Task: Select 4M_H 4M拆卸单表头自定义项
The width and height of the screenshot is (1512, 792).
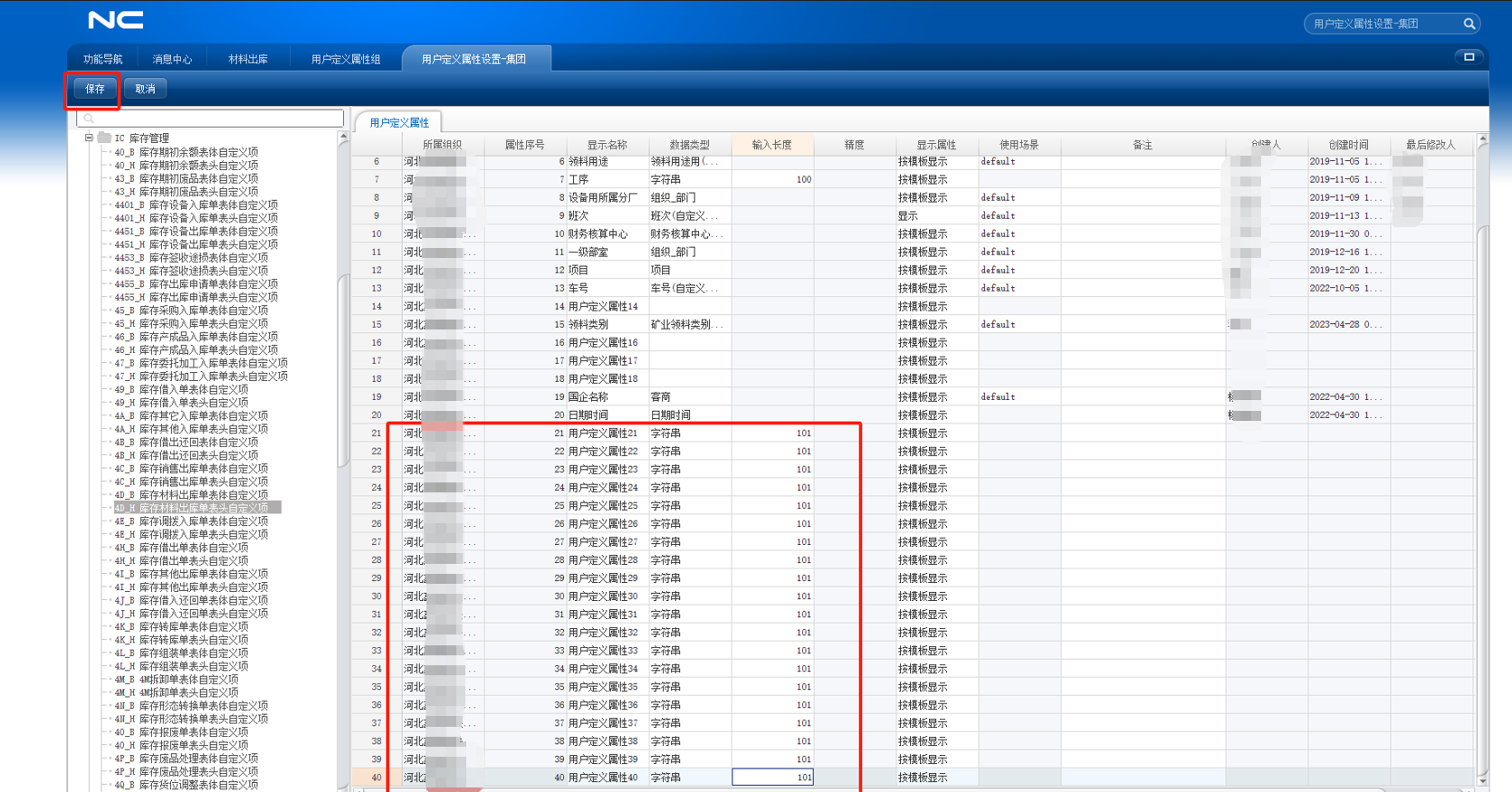Action: pos(176,692)
